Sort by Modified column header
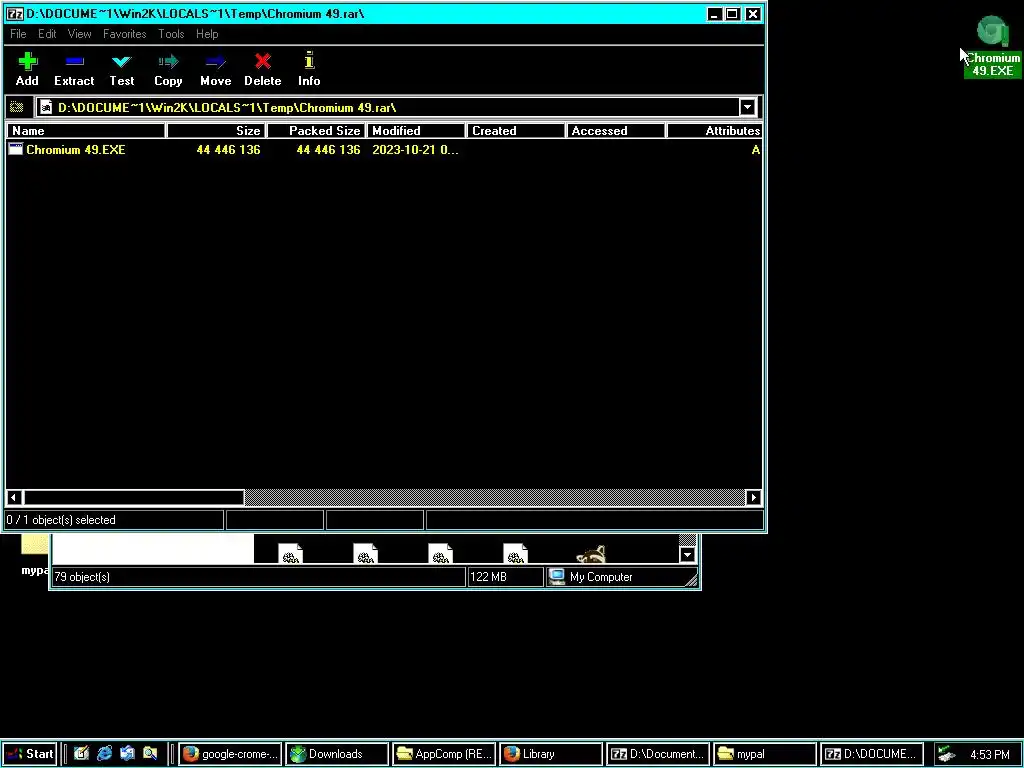Viewport: 1024px width, 768px height. 417,131
